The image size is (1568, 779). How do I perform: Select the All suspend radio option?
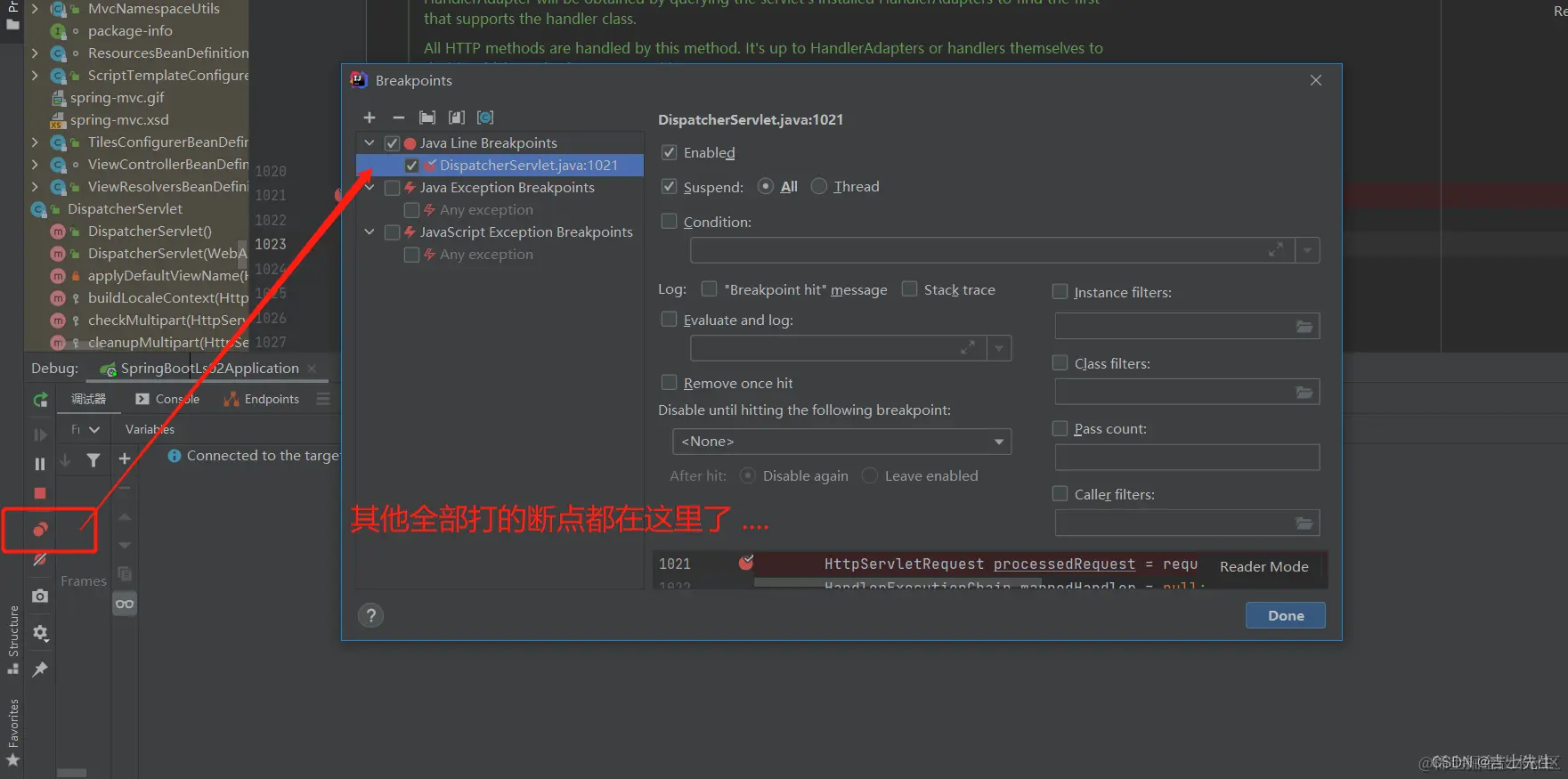(766, 186)
